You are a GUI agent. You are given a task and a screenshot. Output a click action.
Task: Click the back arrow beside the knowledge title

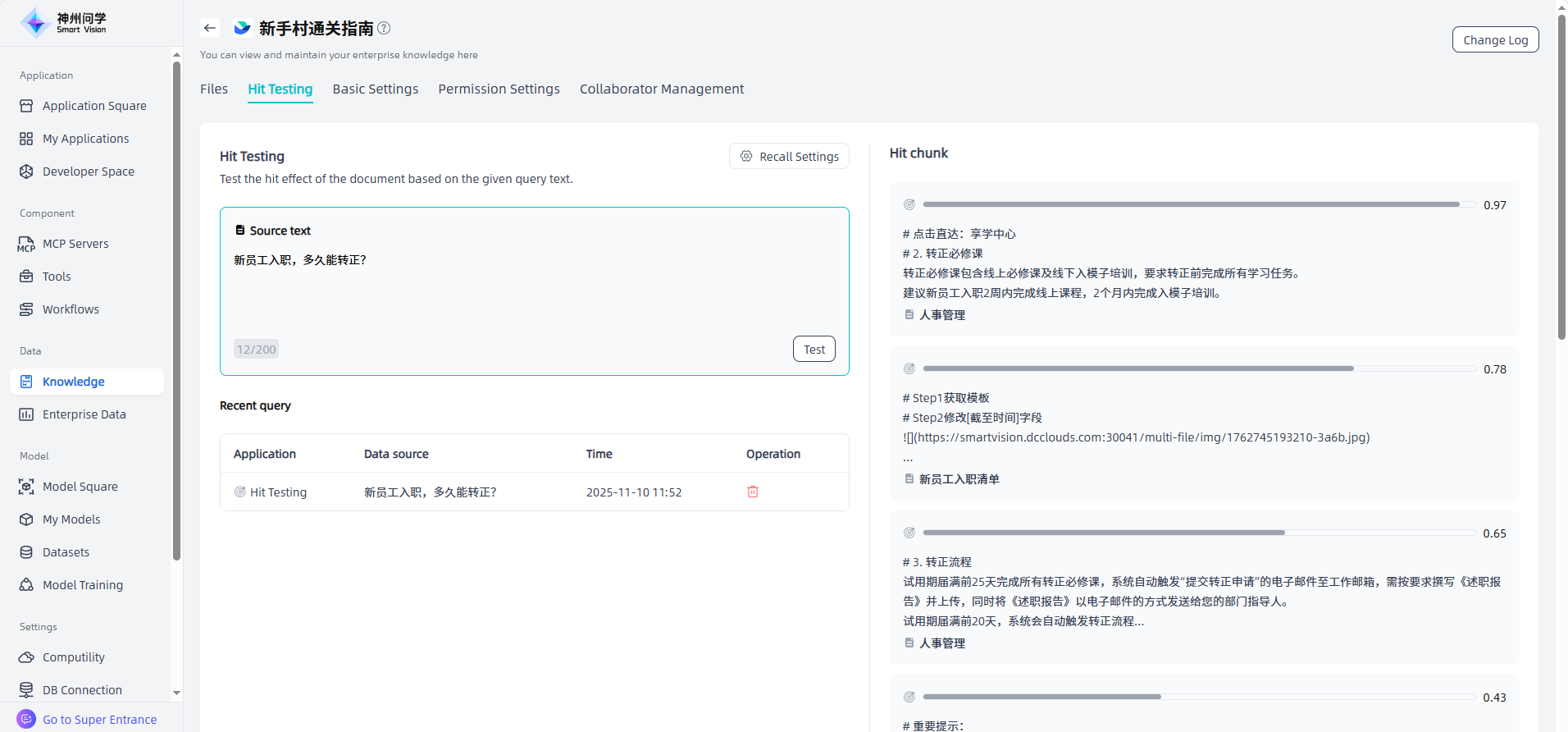click(210, 28)
